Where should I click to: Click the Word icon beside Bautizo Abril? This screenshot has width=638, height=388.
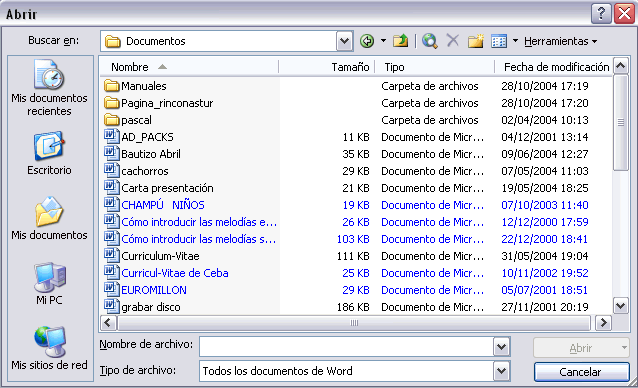click(111, 154)
